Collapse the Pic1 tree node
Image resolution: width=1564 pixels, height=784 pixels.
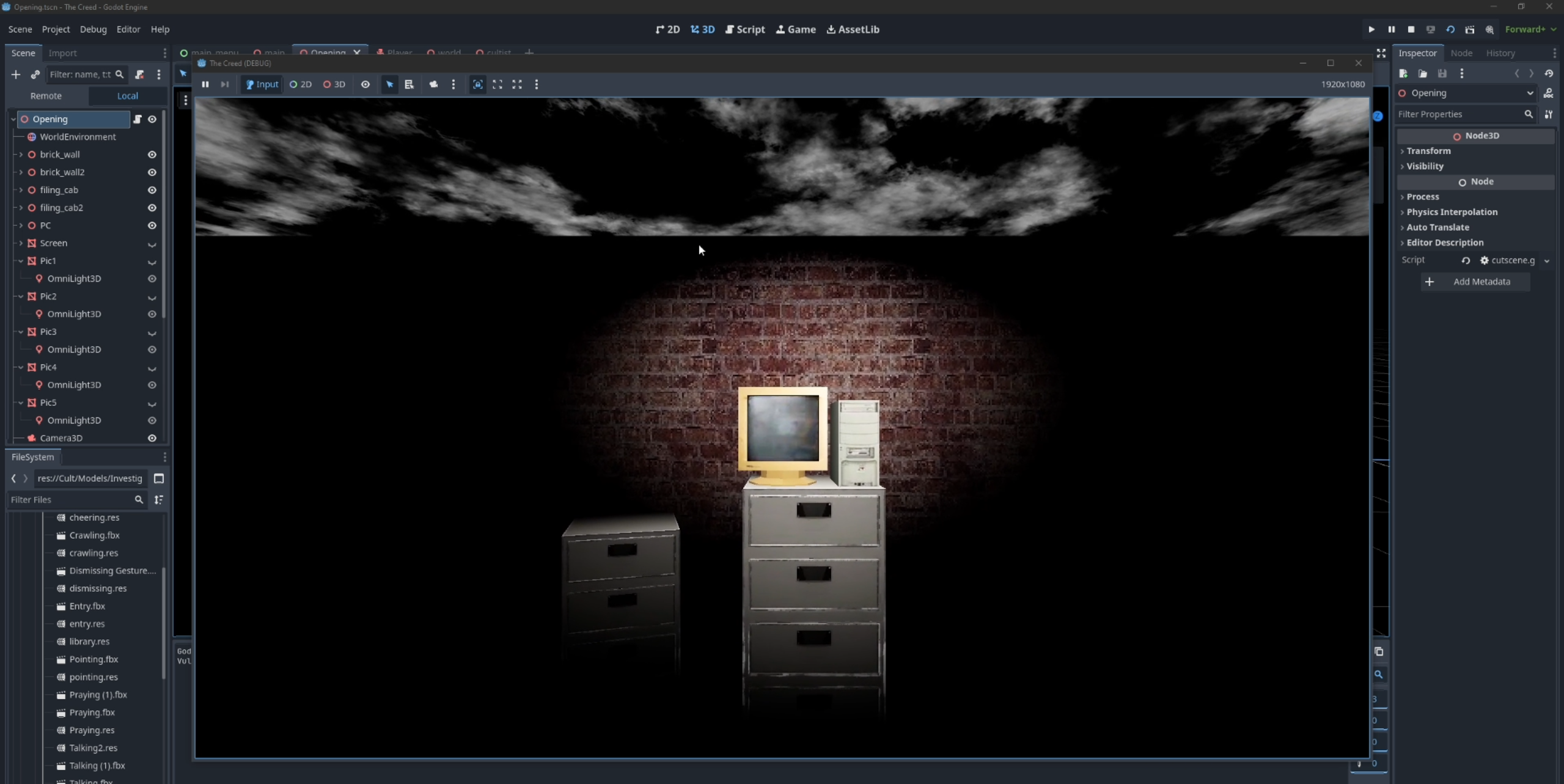(x=21, y=261)
